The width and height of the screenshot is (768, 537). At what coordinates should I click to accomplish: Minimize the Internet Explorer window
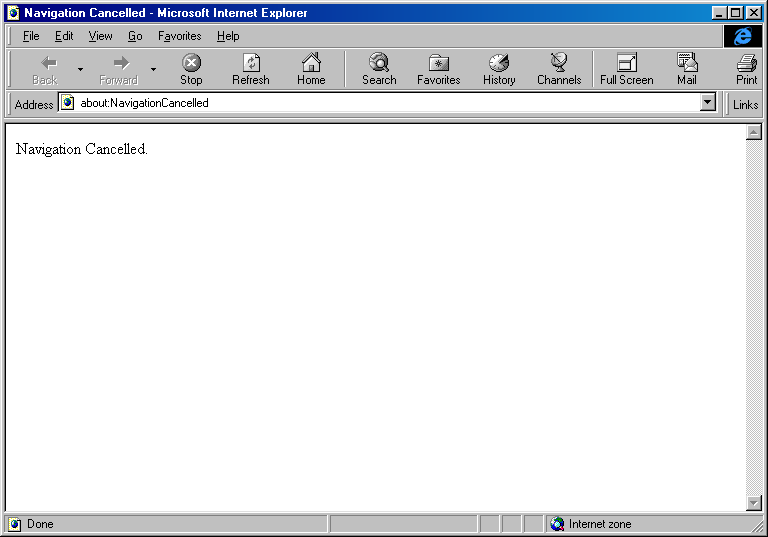click(719, 13)
